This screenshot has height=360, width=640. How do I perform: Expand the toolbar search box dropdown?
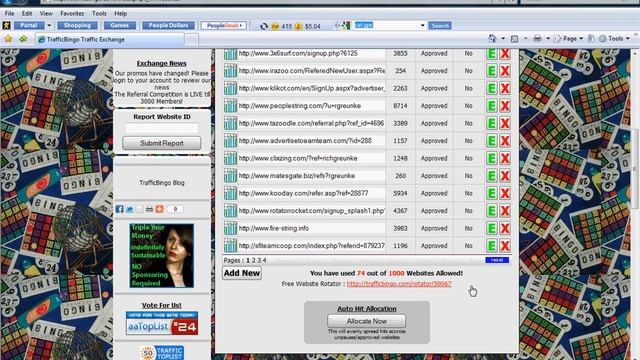(422, 25)
